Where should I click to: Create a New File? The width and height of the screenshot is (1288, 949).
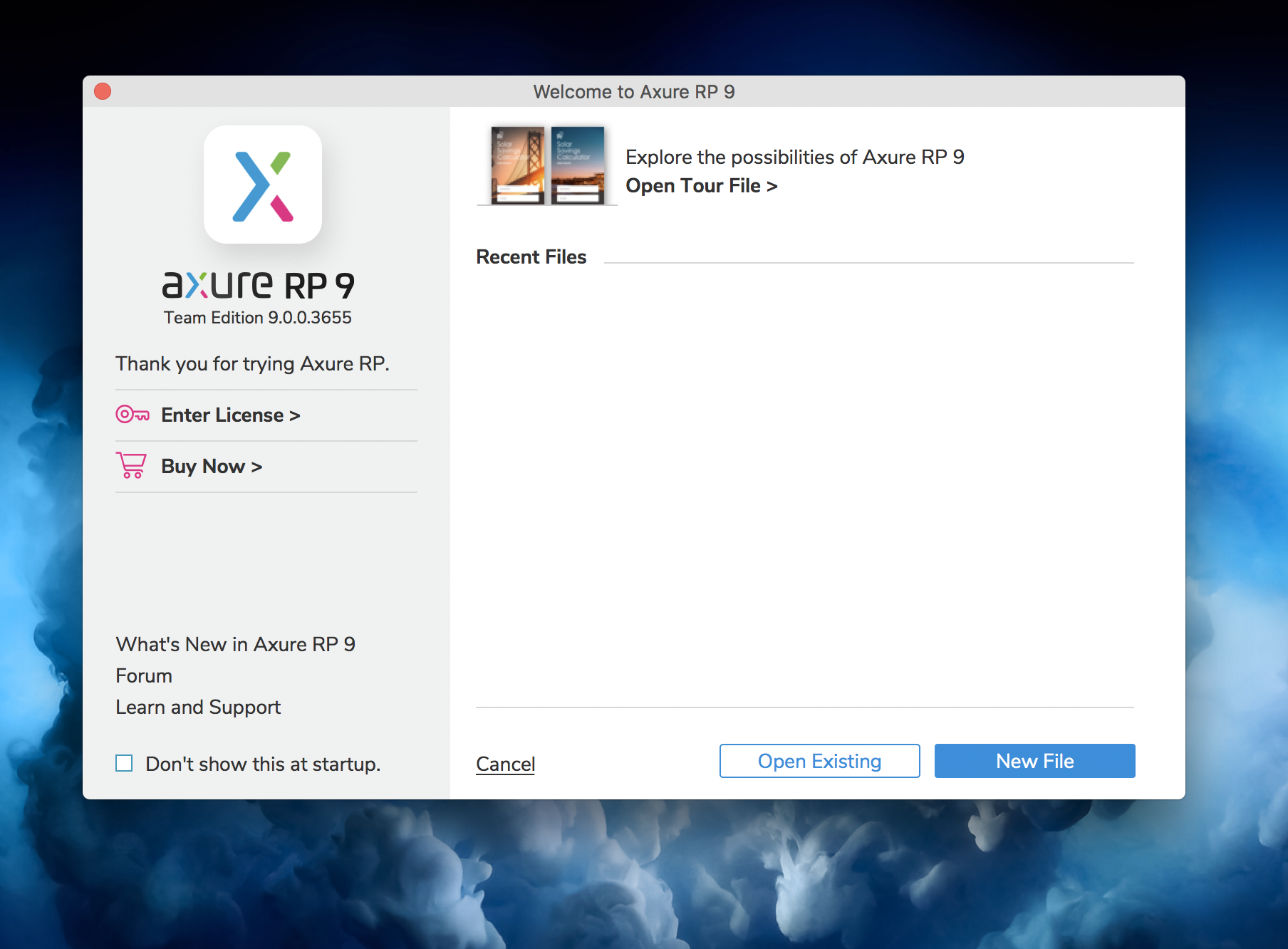(x=1034, y=761)
